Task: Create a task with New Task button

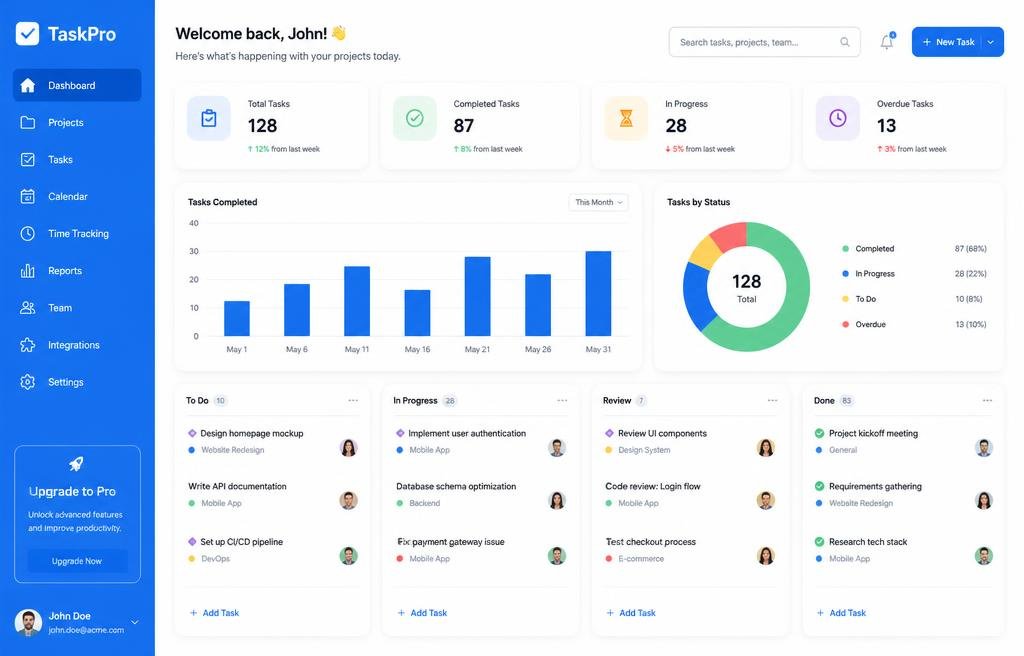Action: [948, 42]
